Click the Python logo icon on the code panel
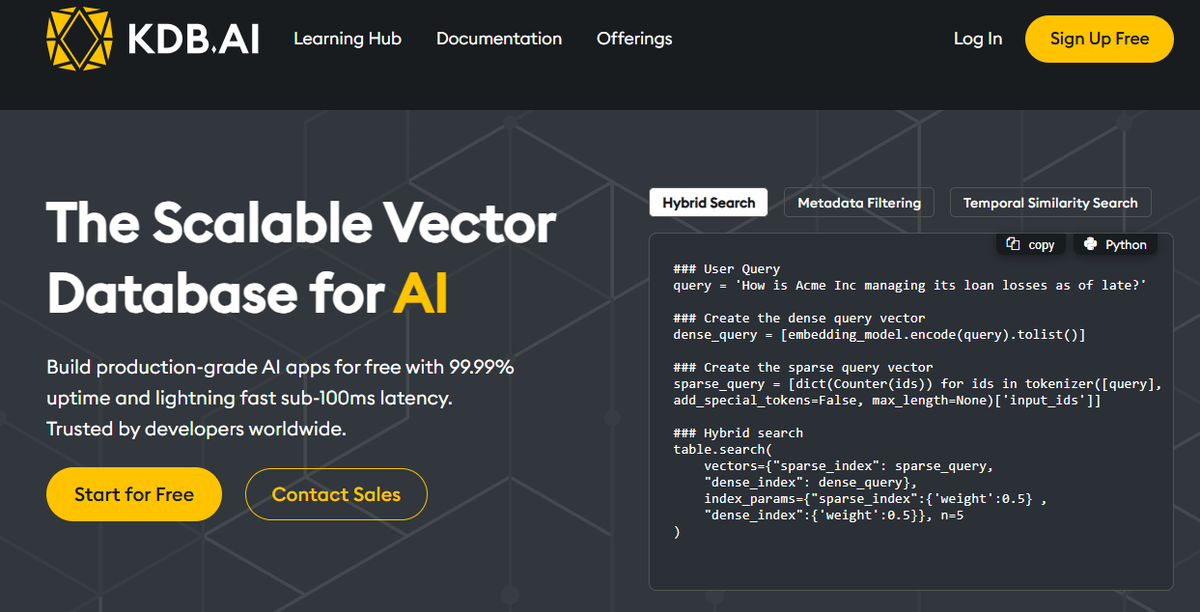Image resolution: width=1200 pixels, height=612 pixels. 1090,244
